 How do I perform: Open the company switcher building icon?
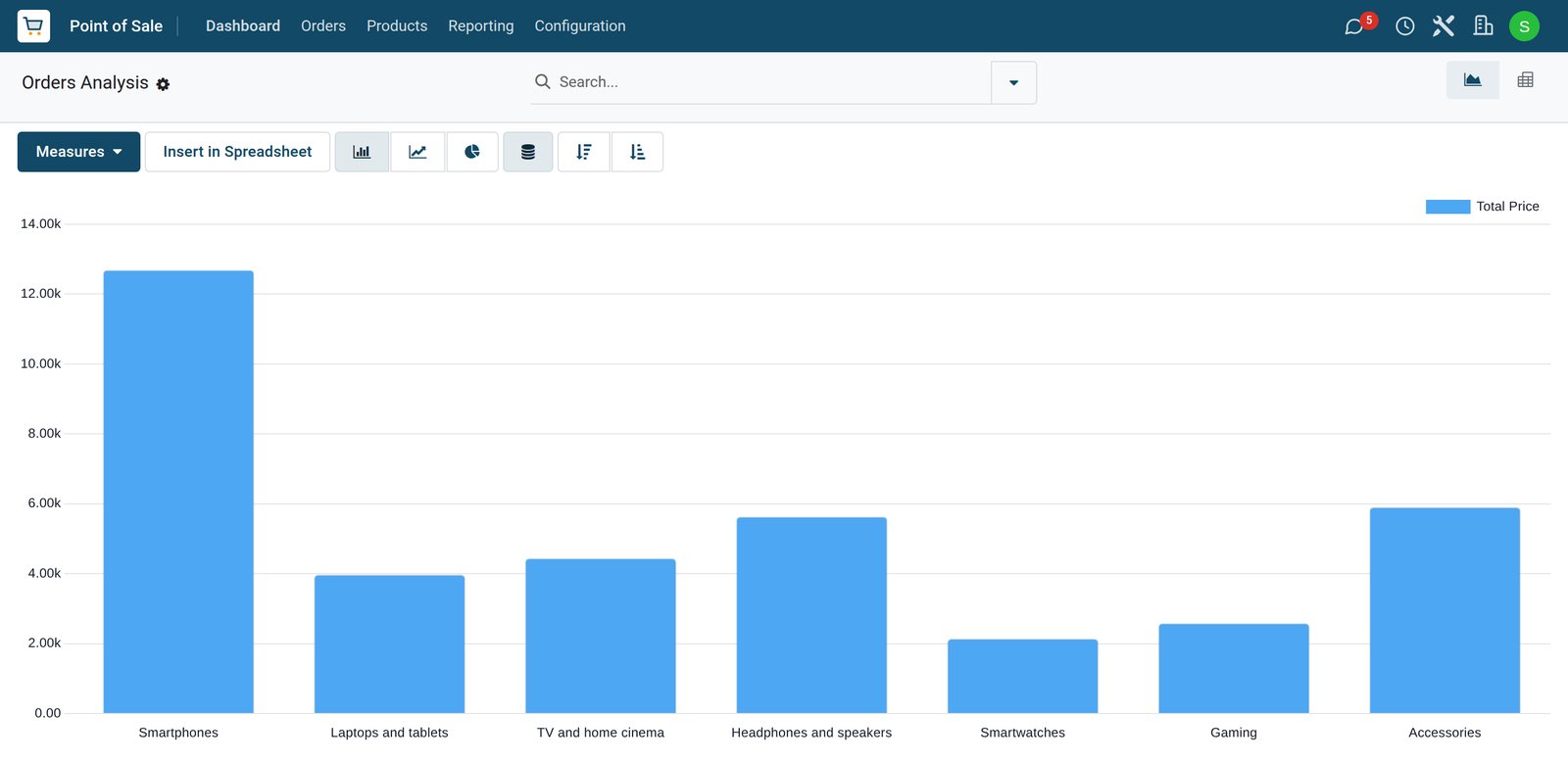(1483, 25)
